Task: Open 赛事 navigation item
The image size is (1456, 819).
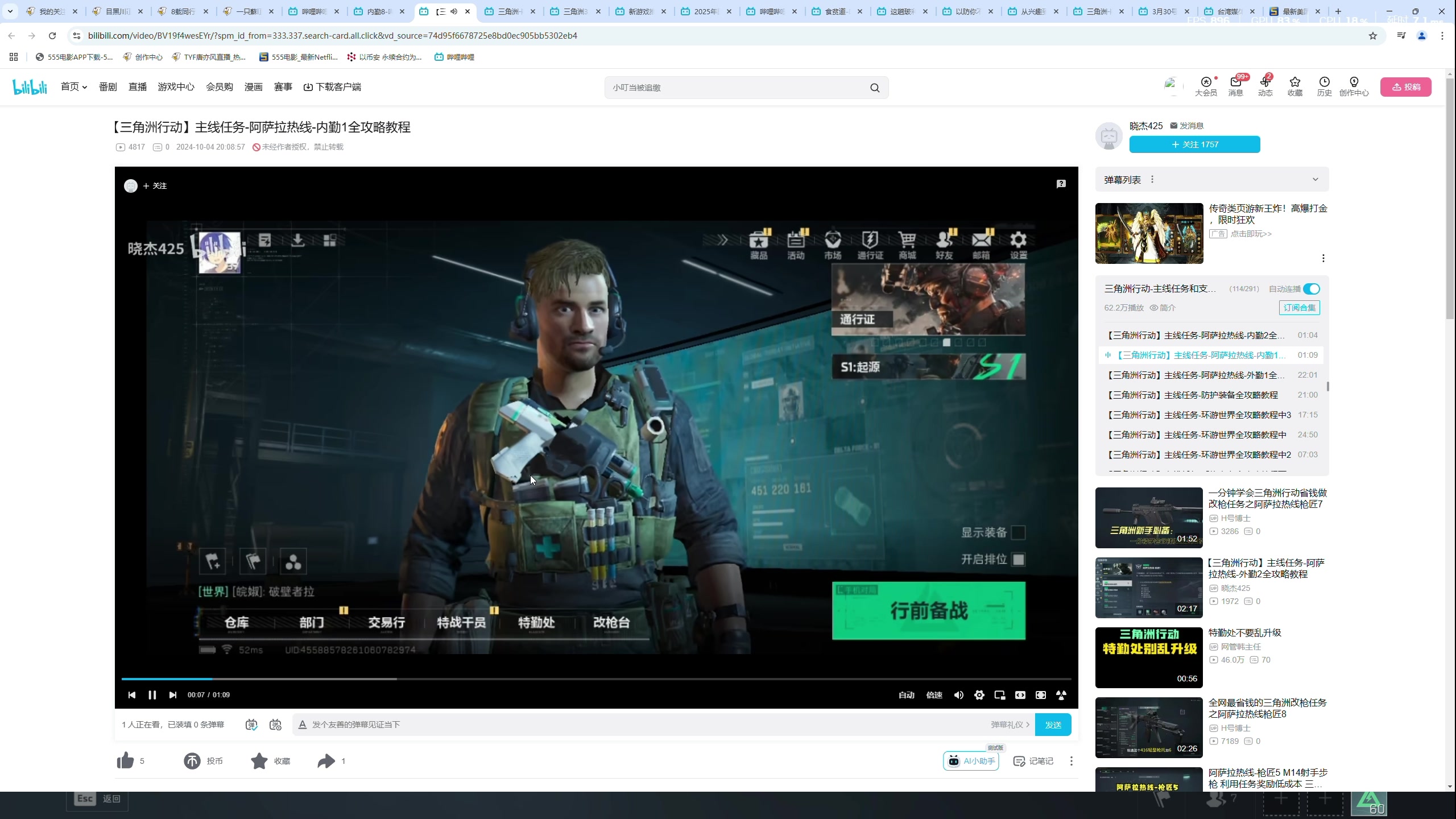Action: 283,87
